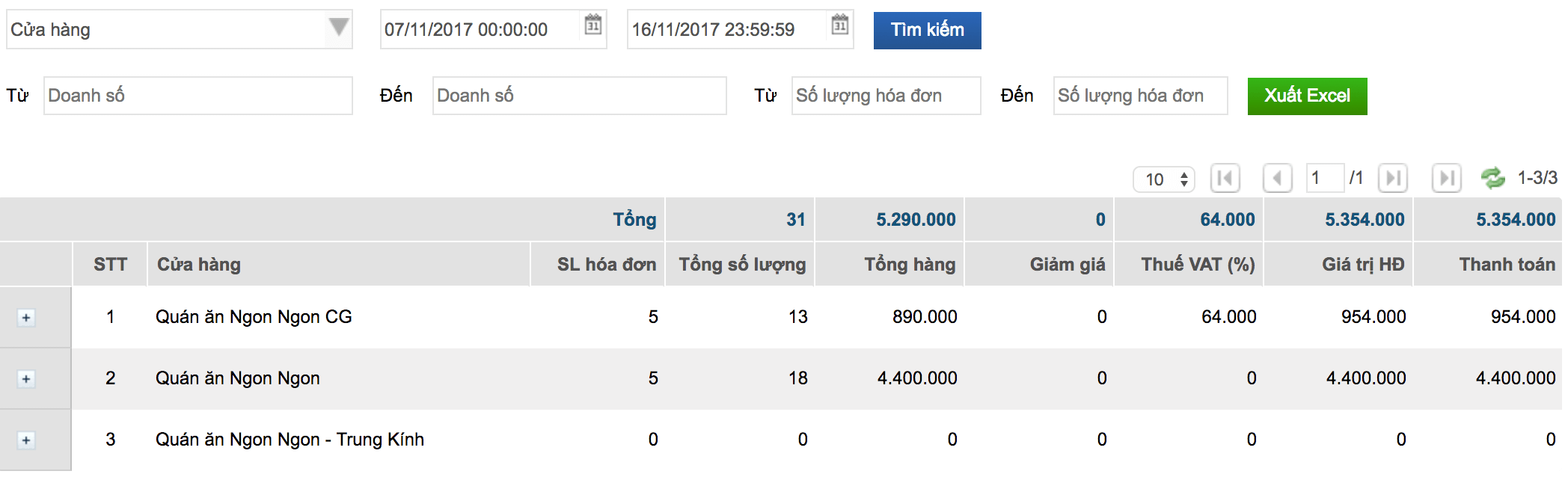The width and height of the screenshot is (1568, 477).
Task: Open the Cửa hàng store dropdown
Action: click(x=338, y=28)
